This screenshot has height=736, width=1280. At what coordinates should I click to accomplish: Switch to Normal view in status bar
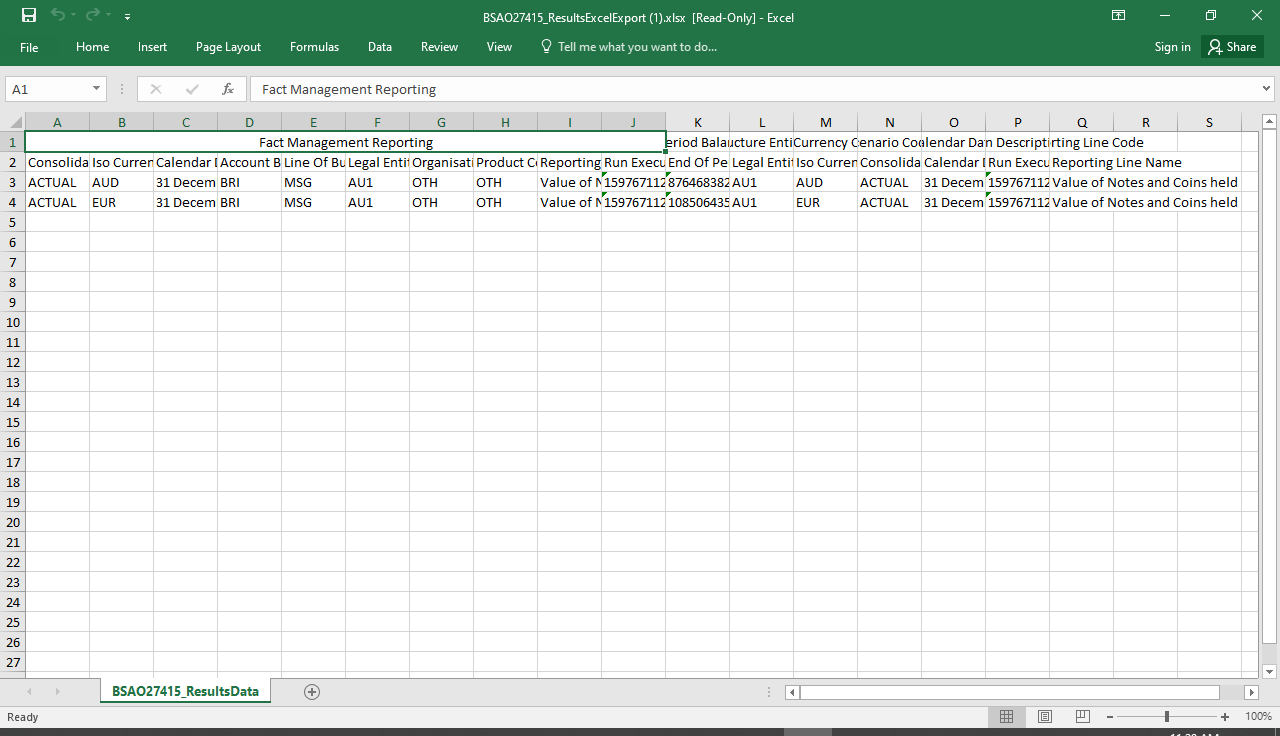pyautogui.click(x=1006, y=716)
